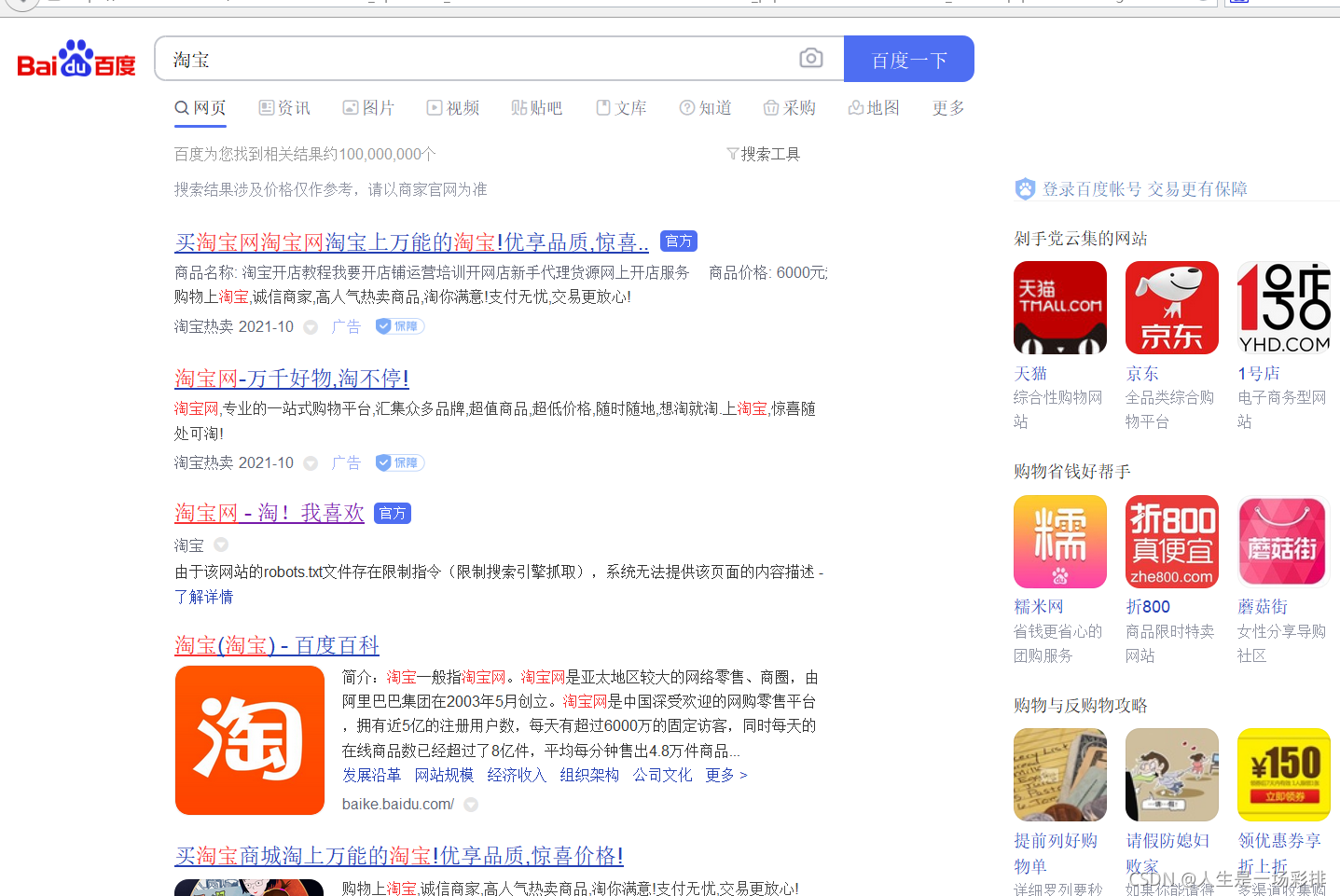Open the Nuomi (糯米) deals icon

(x=1059, y=541)
